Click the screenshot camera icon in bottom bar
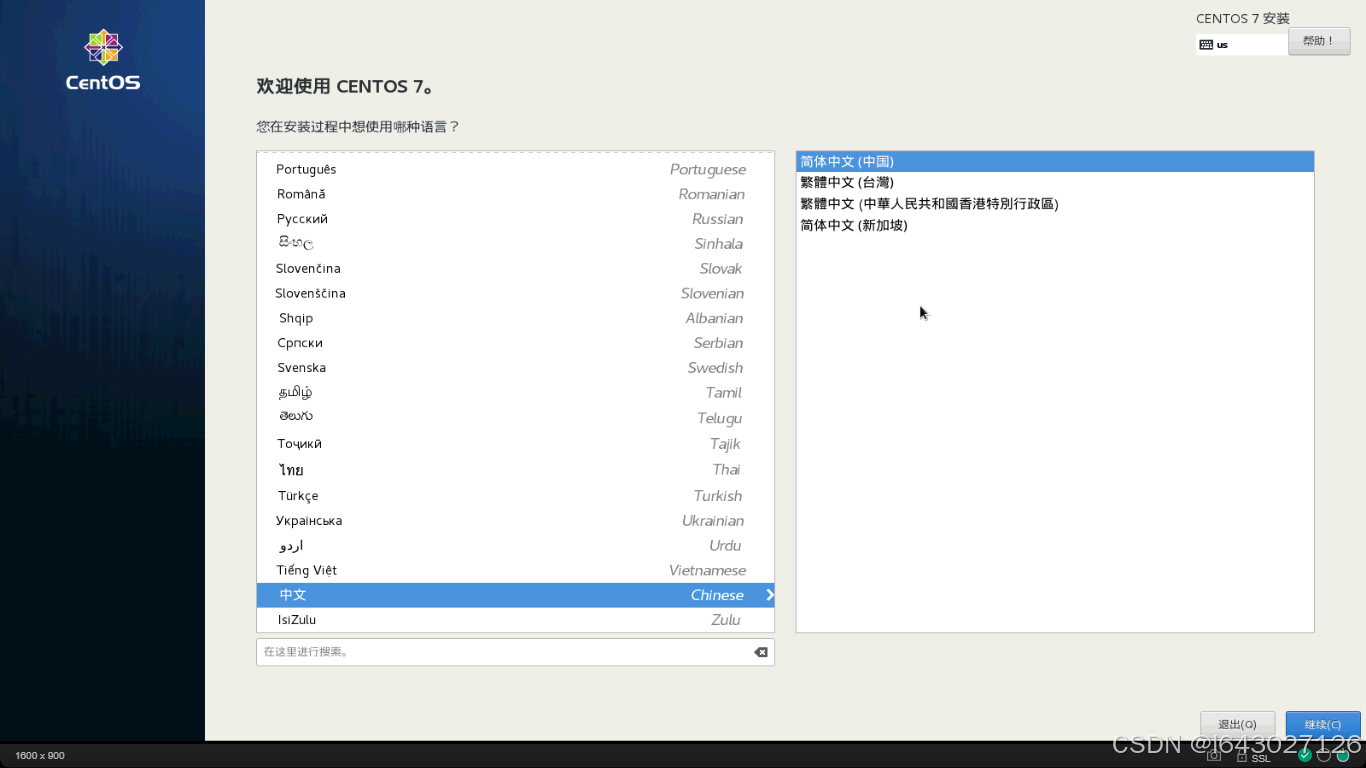 (1214, 756)
